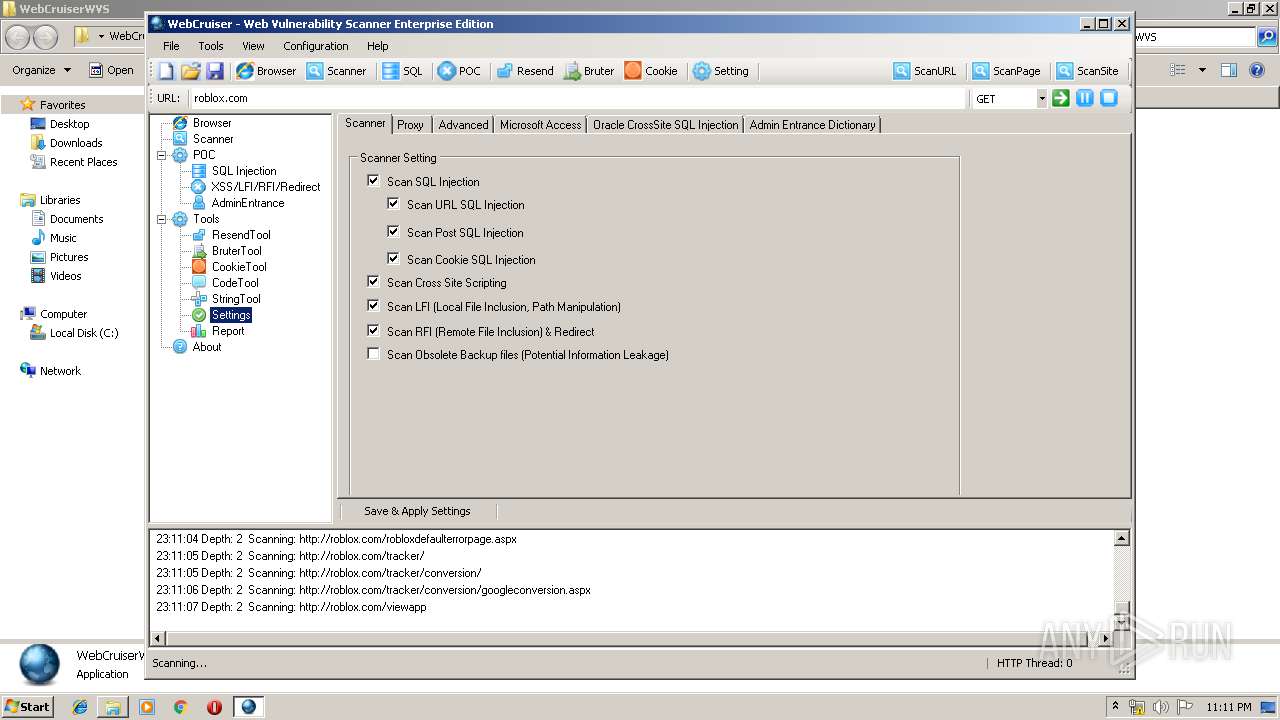The width and height of the screenshot is (1280, 720).
Task: Start ScanSite from the toolbar
Action: click(x=1088, y=71)
